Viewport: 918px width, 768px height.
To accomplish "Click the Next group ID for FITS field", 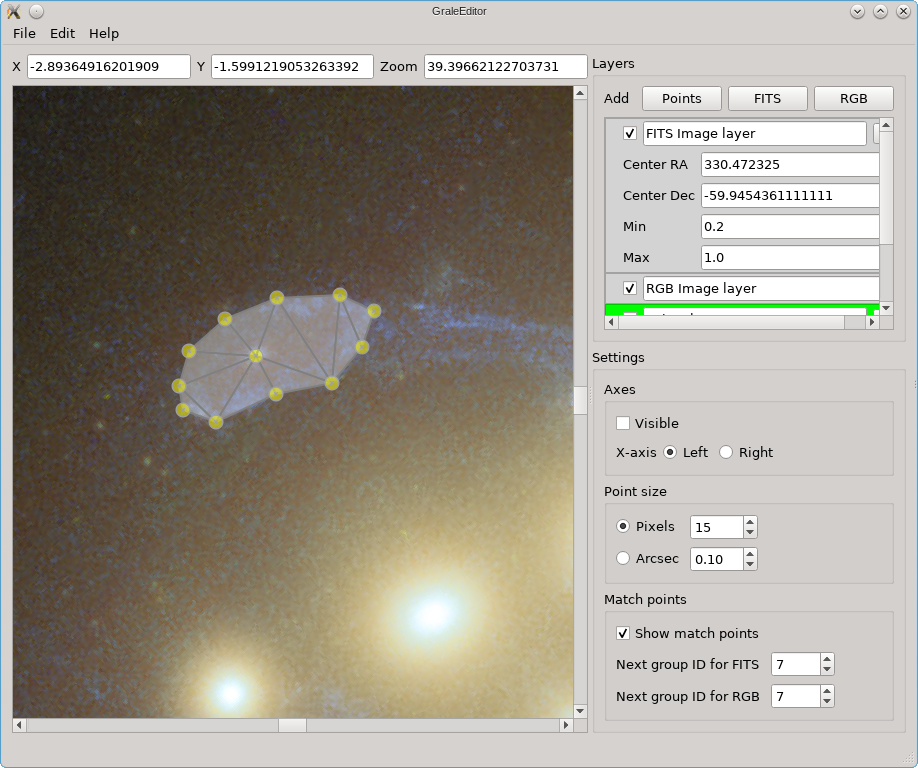I will click(796, 664).
